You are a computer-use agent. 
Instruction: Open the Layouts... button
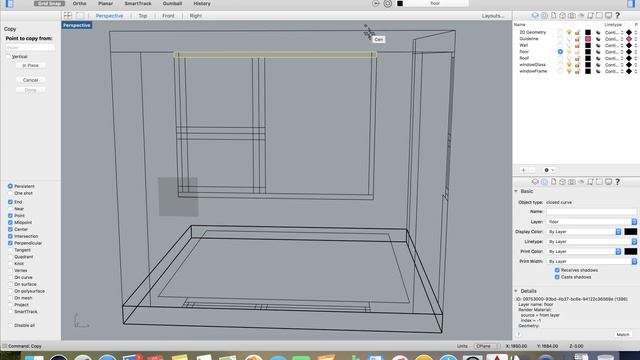pos(493,16)
